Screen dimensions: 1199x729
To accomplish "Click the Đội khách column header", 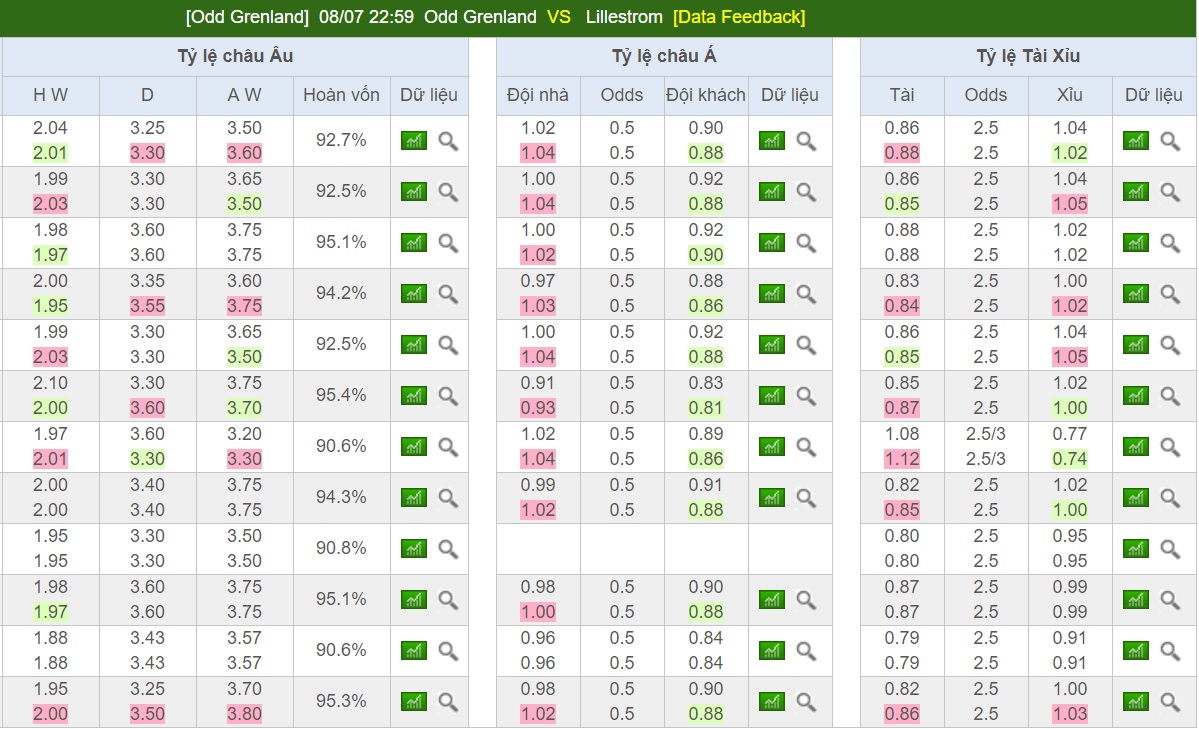I will tap(705, 95).
